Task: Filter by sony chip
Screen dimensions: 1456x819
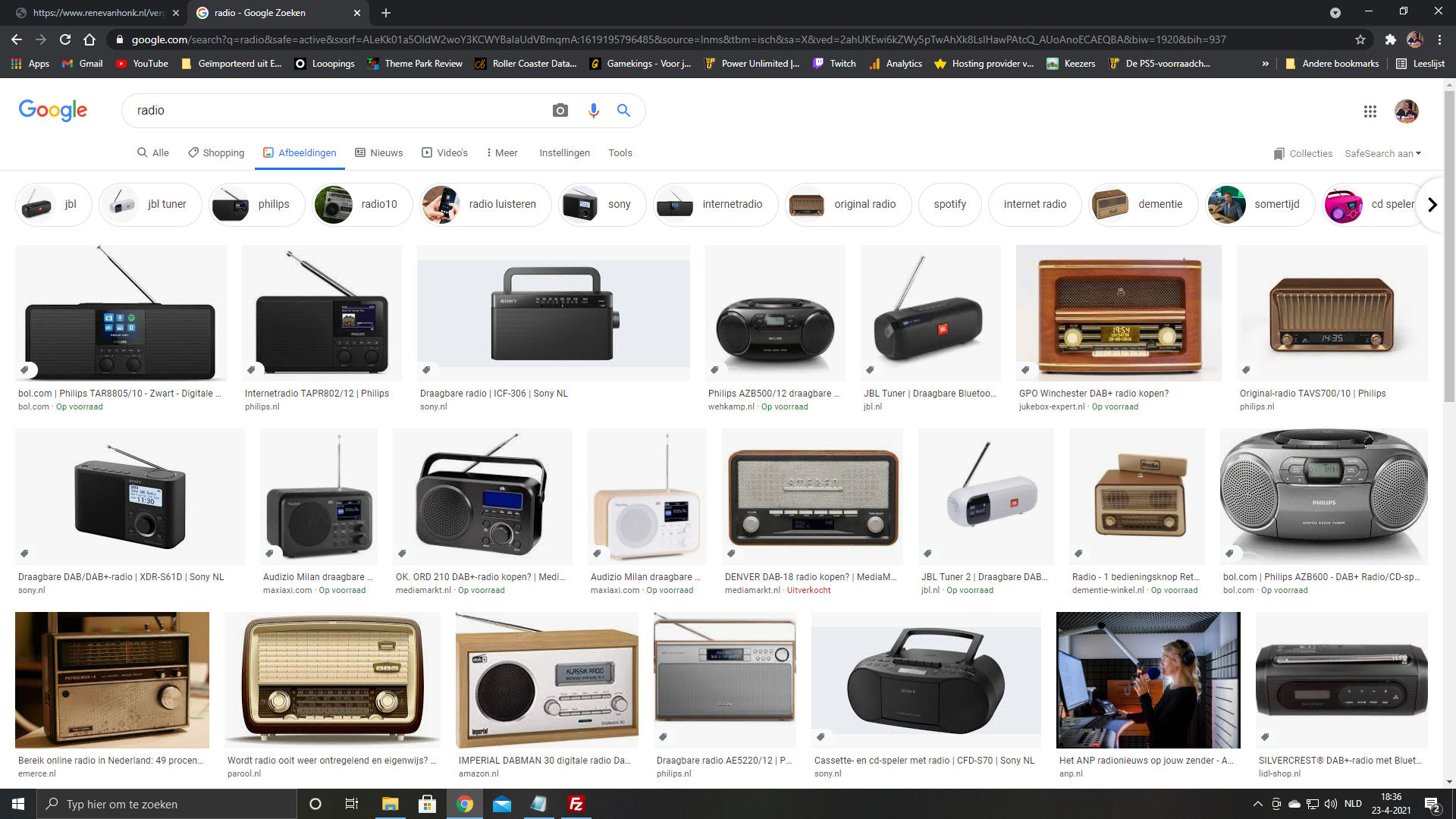Action: coord(602,204)
